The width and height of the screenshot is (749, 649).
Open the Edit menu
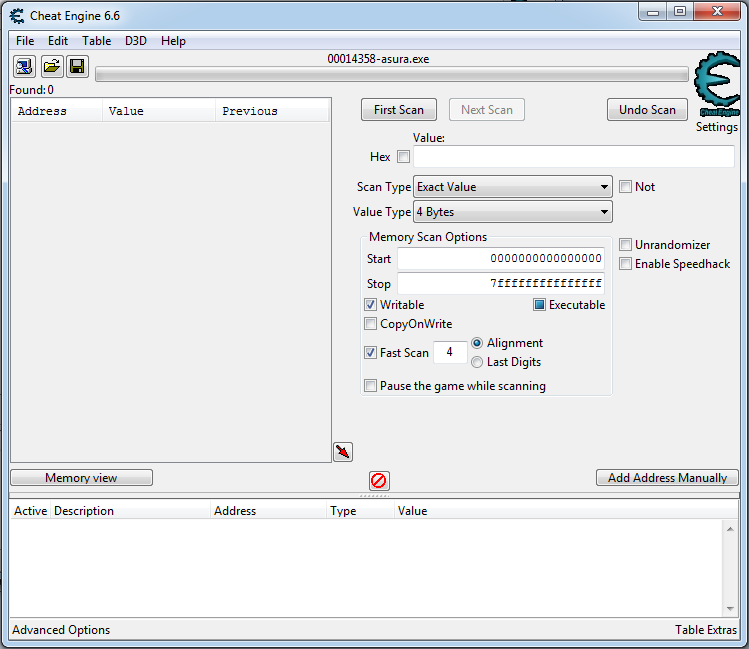coord(58,41)
